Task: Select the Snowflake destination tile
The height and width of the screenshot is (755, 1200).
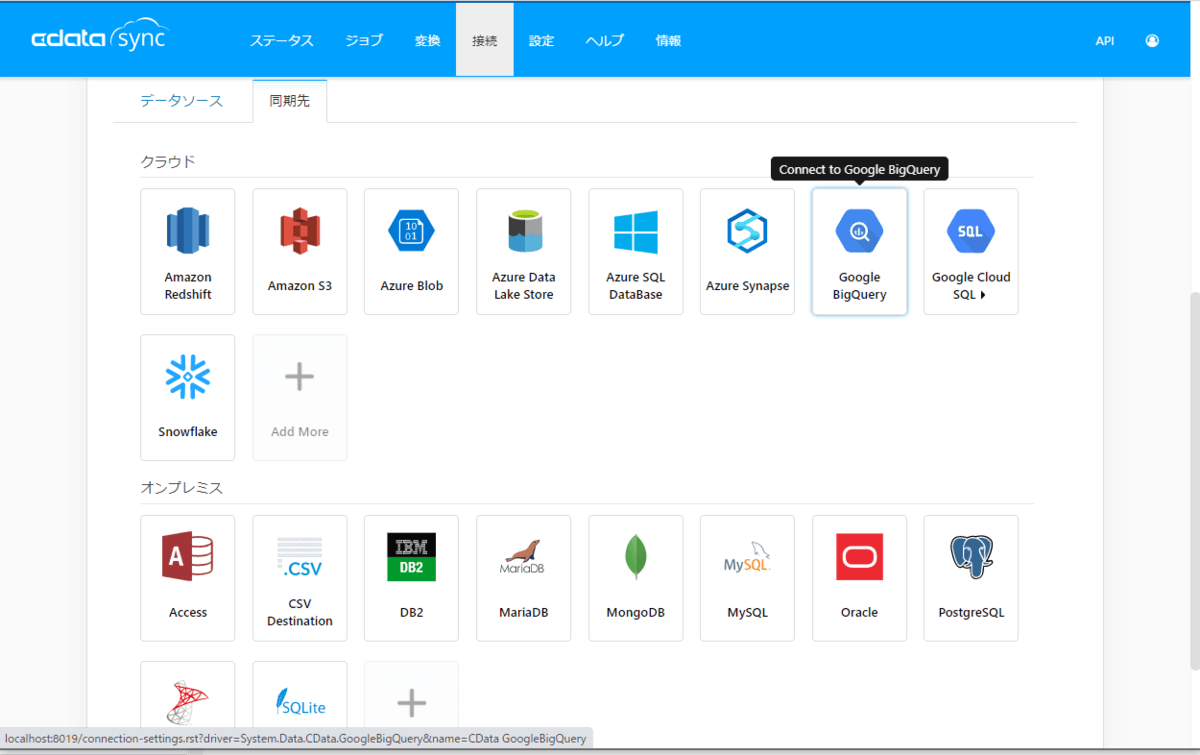Action: 188,398
